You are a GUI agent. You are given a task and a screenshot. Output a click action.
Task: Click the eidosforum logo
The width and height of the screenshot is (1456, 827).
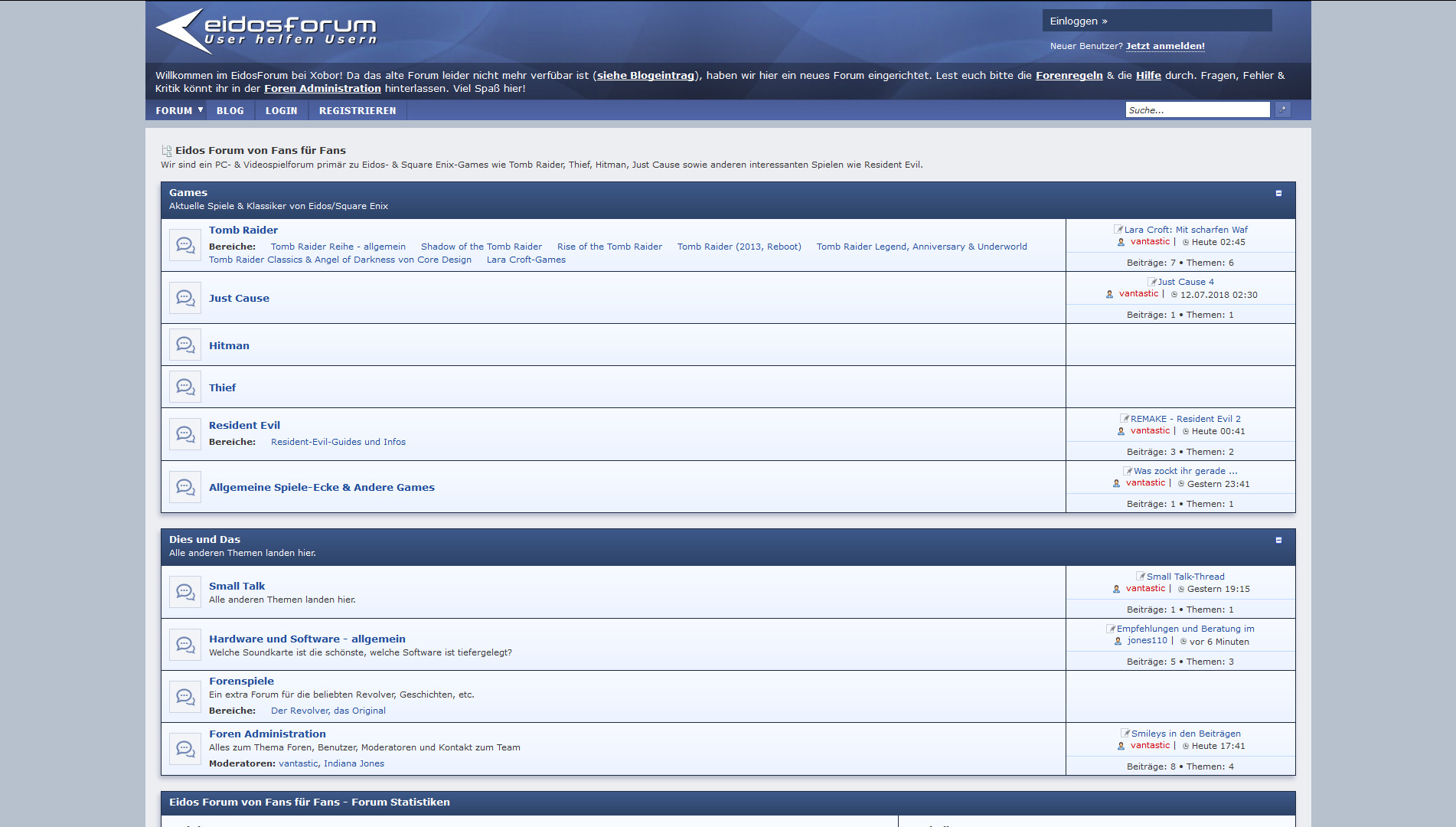266,31
